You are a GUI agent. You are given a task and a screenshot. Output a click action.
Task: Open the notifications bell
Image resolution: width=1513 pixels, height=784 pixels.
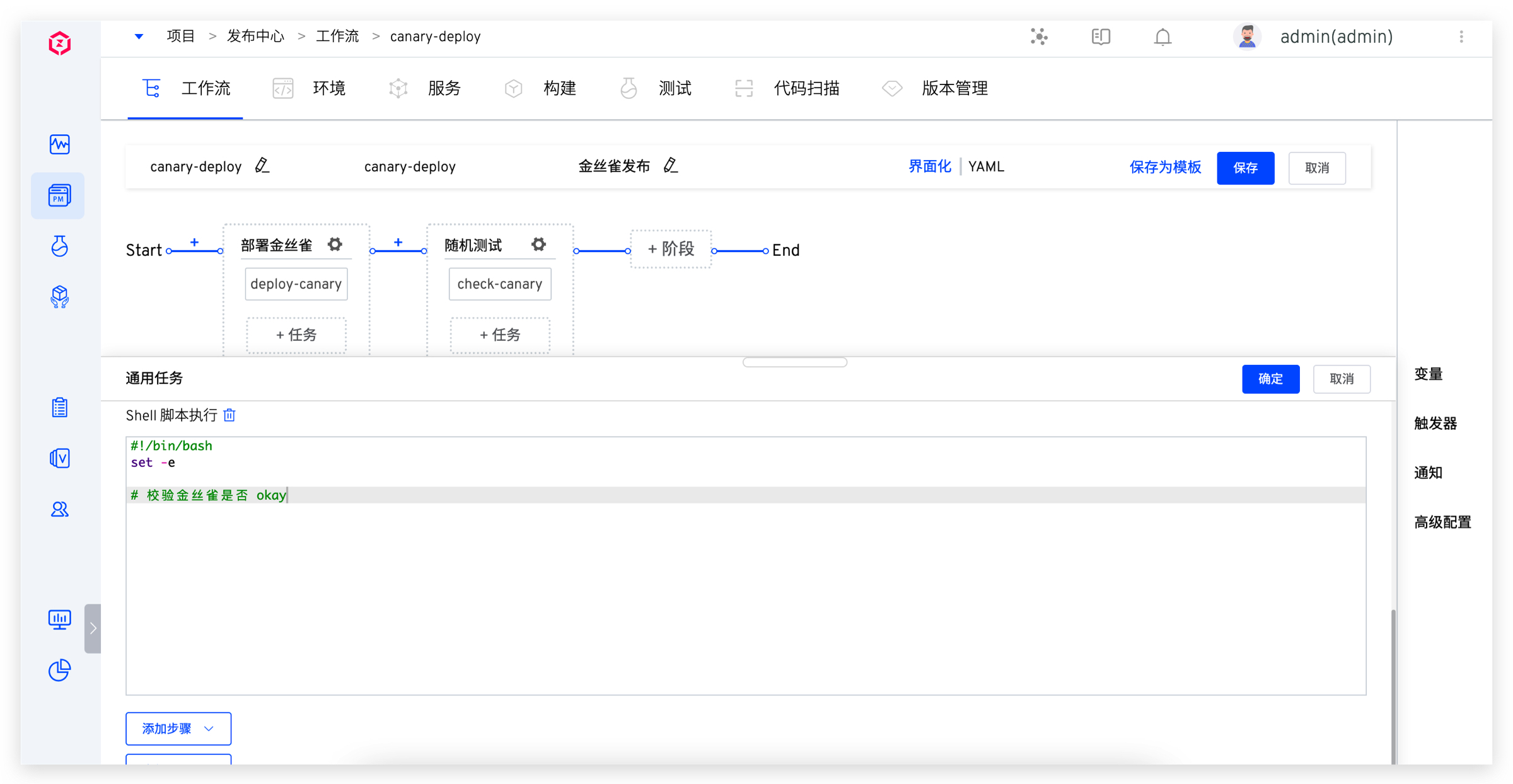coord(1162,37)
